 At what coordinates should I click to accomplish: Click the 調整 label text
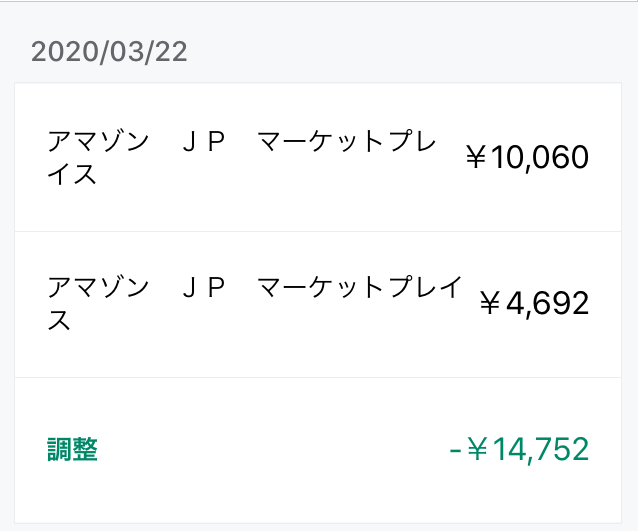[x=72, y=450]
